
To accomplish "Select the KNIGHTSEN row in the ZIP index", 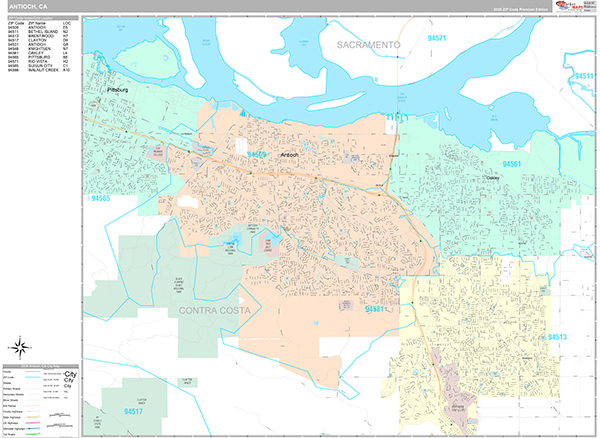I will click(x=39, y=49).
